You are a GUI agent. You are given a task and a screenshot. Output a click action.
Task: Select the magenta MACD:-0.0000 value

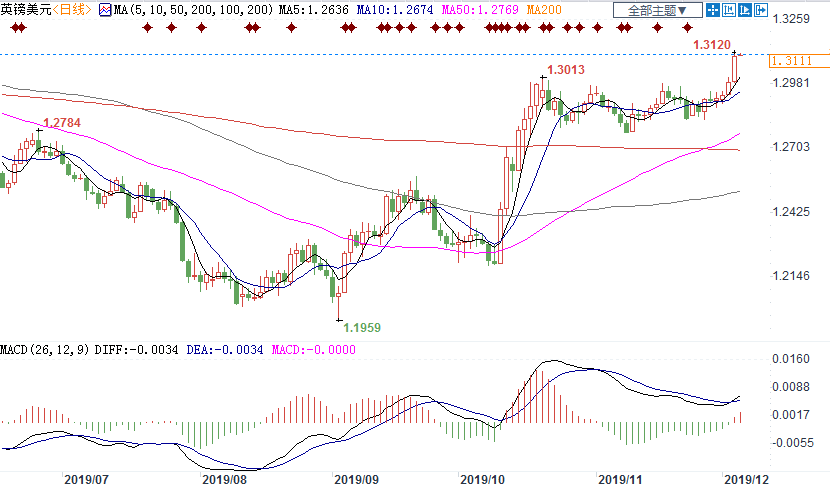click(313, 350)
